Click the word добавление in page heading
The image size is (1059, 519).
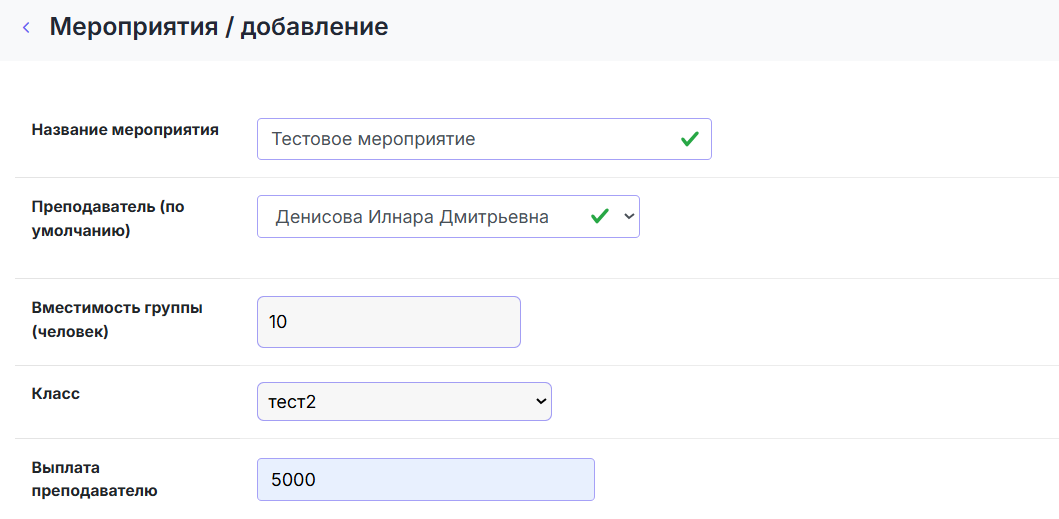click(315, 27)
